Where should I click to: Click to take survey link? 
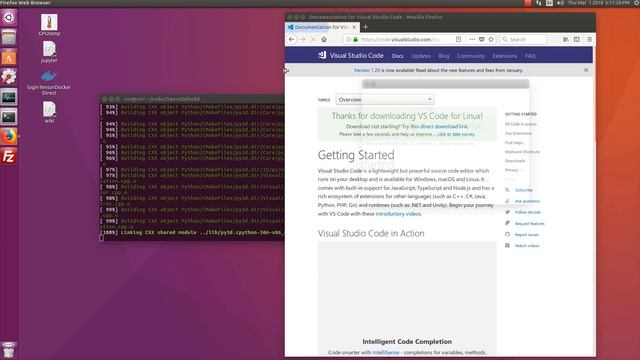pos(456,134)
